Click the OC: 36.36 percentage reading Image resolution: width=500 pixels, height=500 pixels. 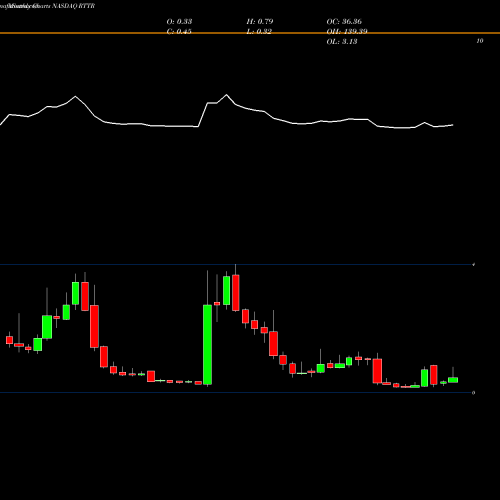pyautogui.click(x=344, y=21)
